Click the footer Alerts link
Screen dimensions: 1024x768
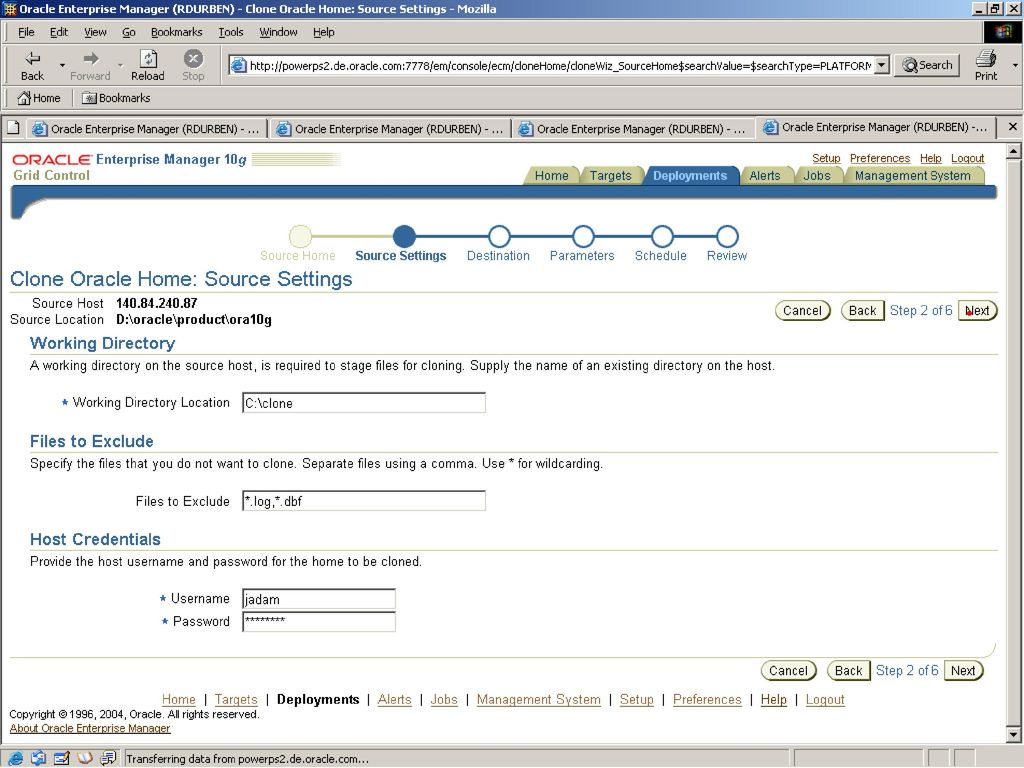(x=394, y=699)
